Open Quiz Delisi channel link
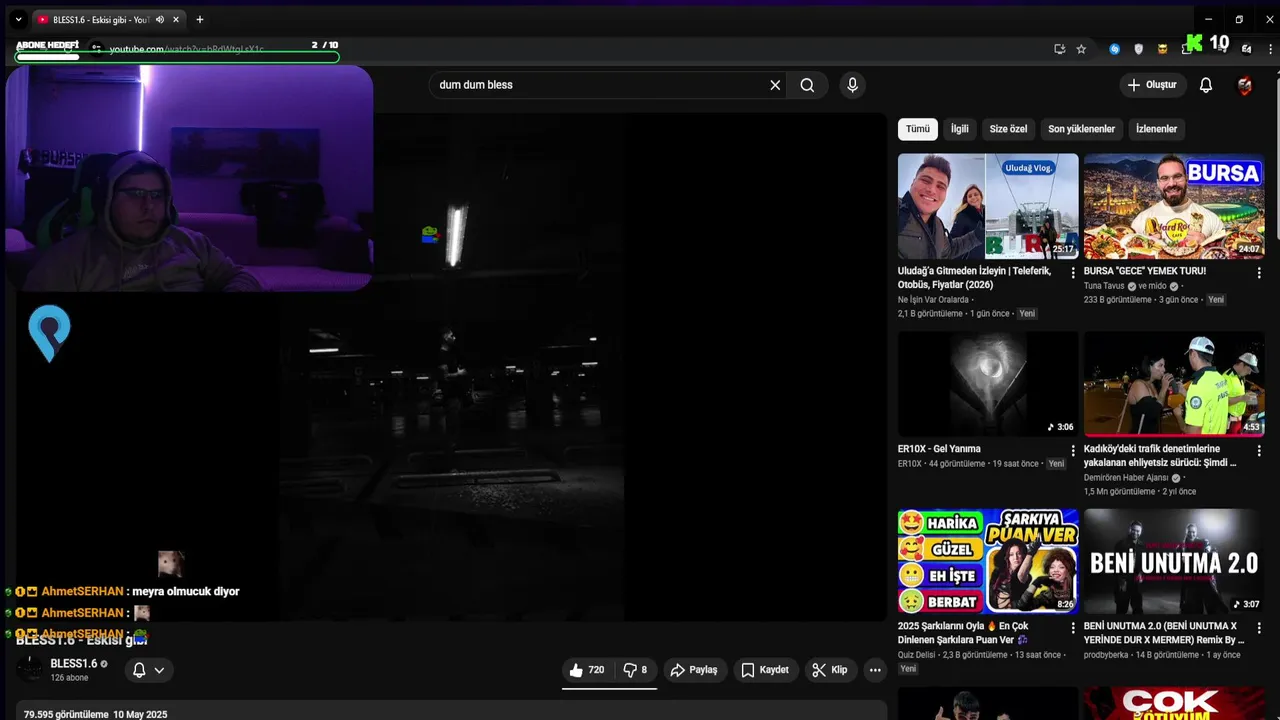 point(917,655)
